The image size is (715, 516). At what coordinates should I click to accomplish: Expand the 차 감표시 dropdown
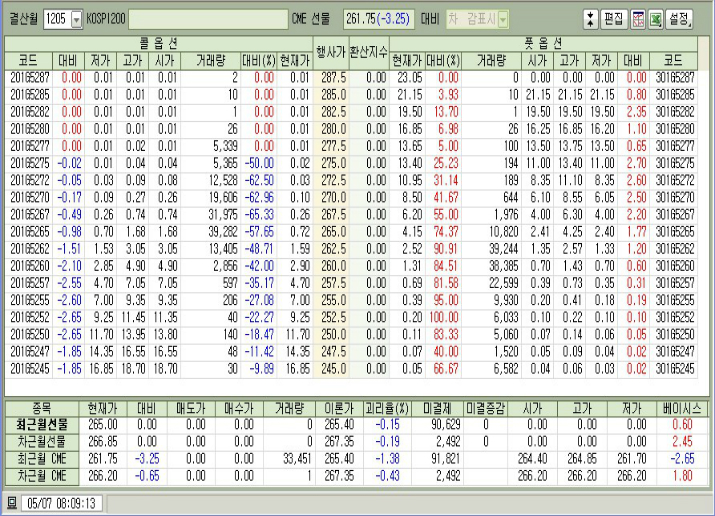tap(502, 19)
